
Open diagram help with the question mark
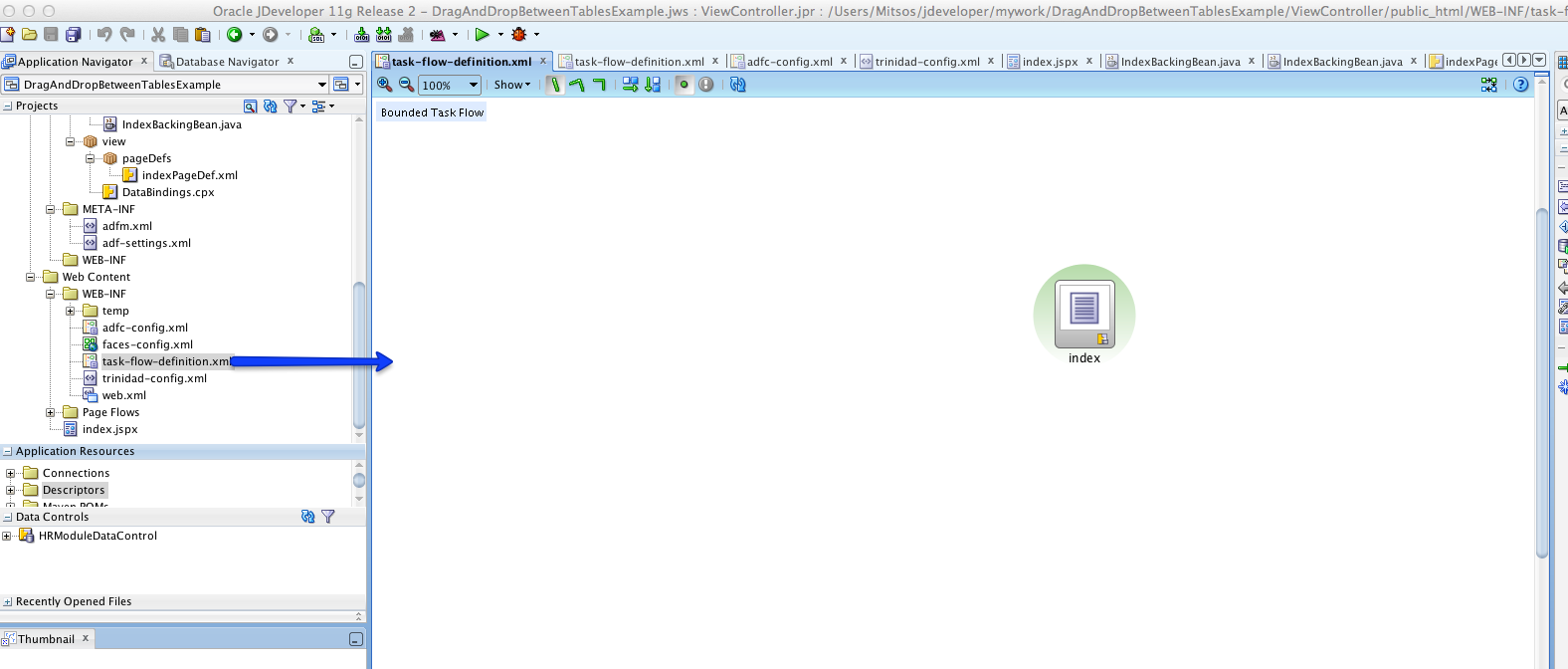(1521, 85)
